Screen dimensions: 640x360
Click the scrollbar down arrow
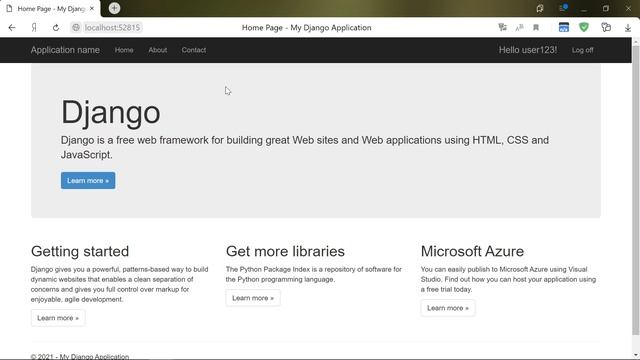(x=636, y=355)
